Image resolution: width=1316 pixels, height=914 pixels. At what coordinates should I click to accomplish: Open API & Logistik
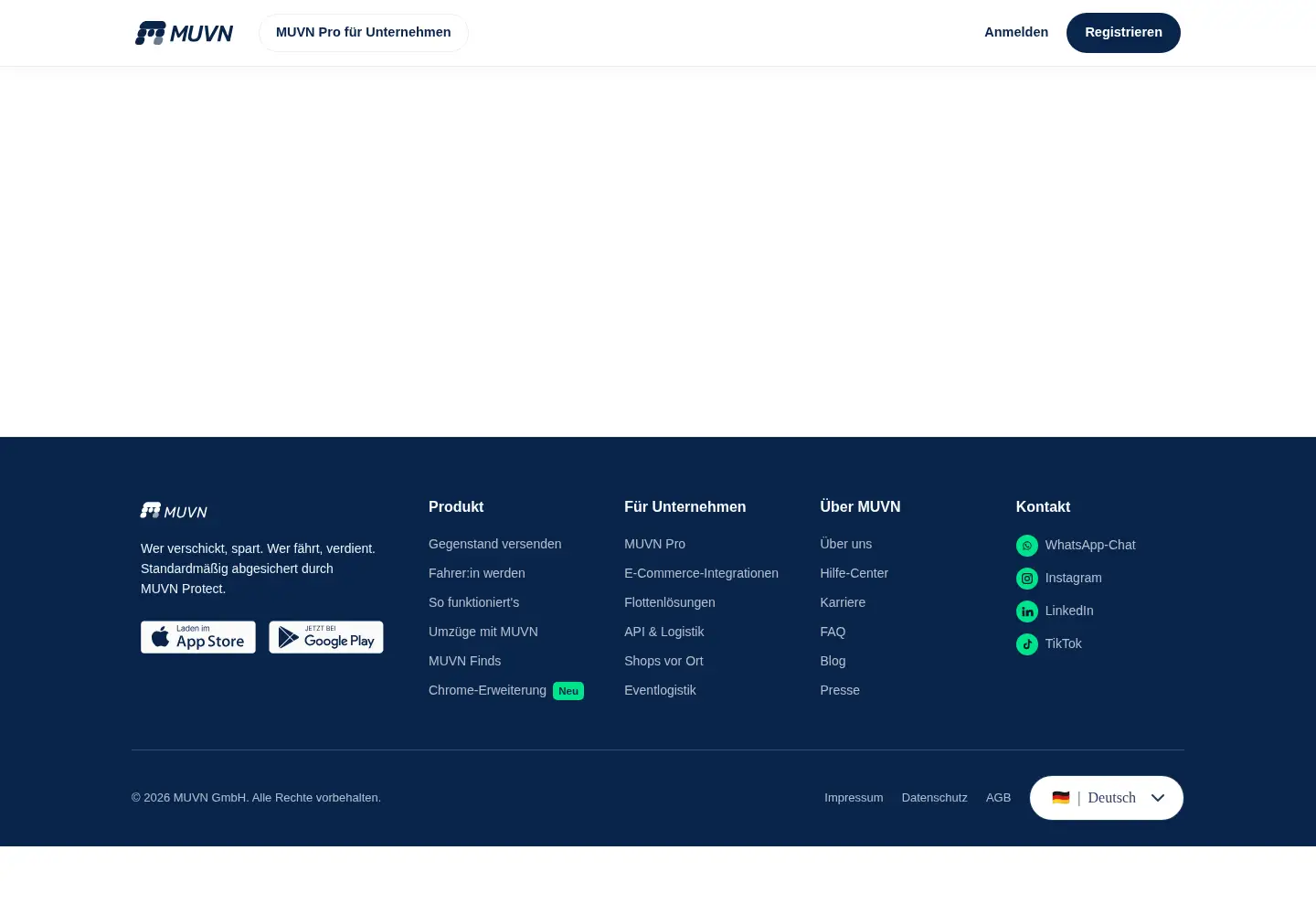pyautogui.click(x=664, y=632)
